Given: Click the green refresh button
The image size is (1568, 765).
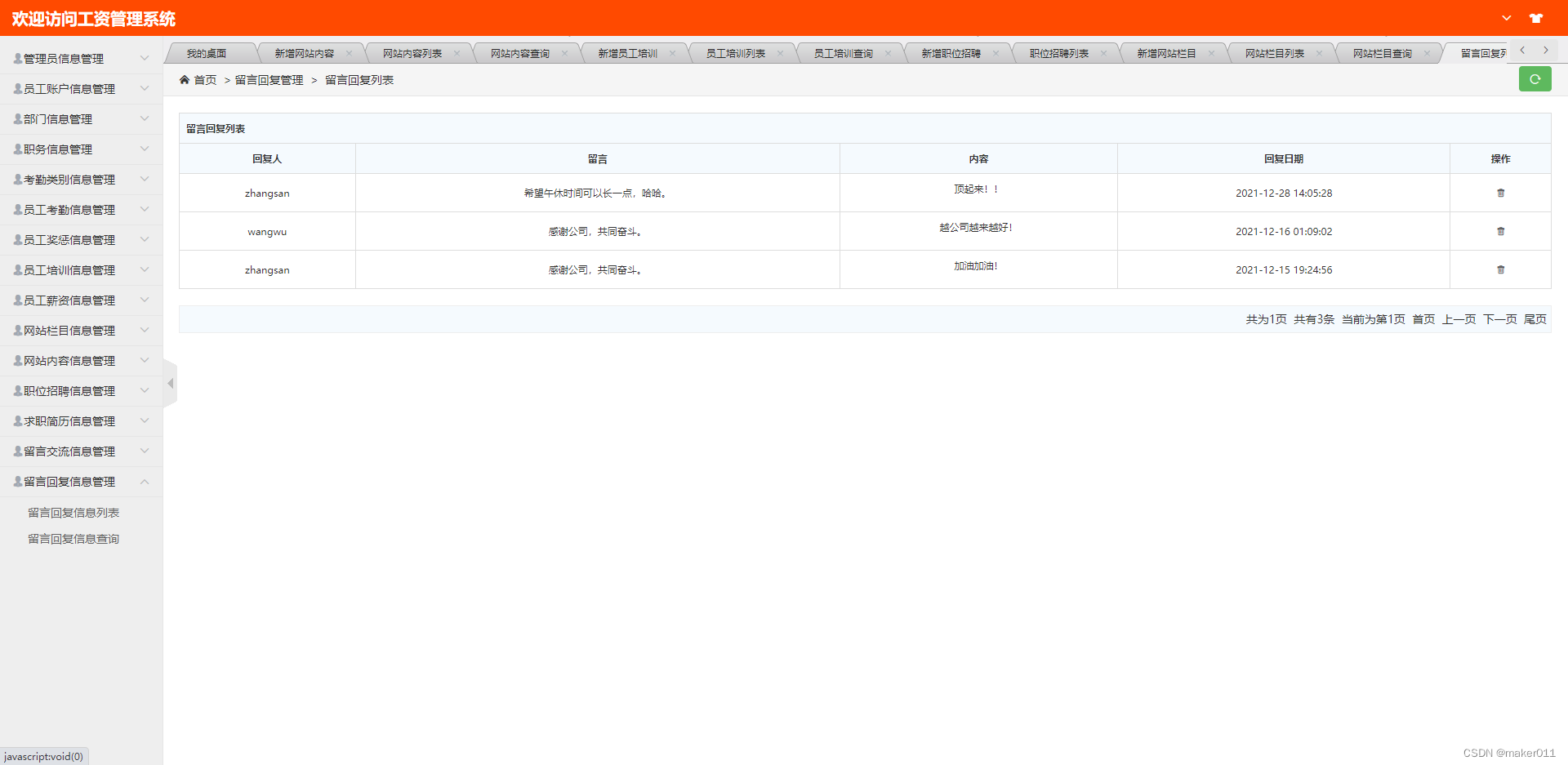Looking at the screenshot, I should pyautogui.click(x=1535, y=79).
